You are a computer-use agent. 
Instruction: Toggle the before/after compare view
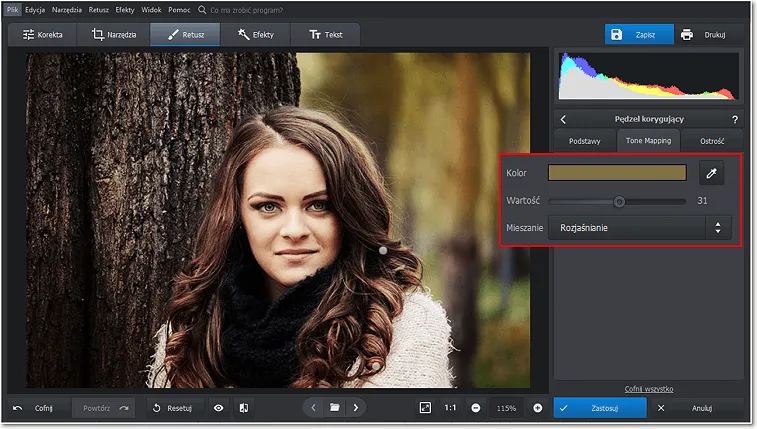[243, 408]
